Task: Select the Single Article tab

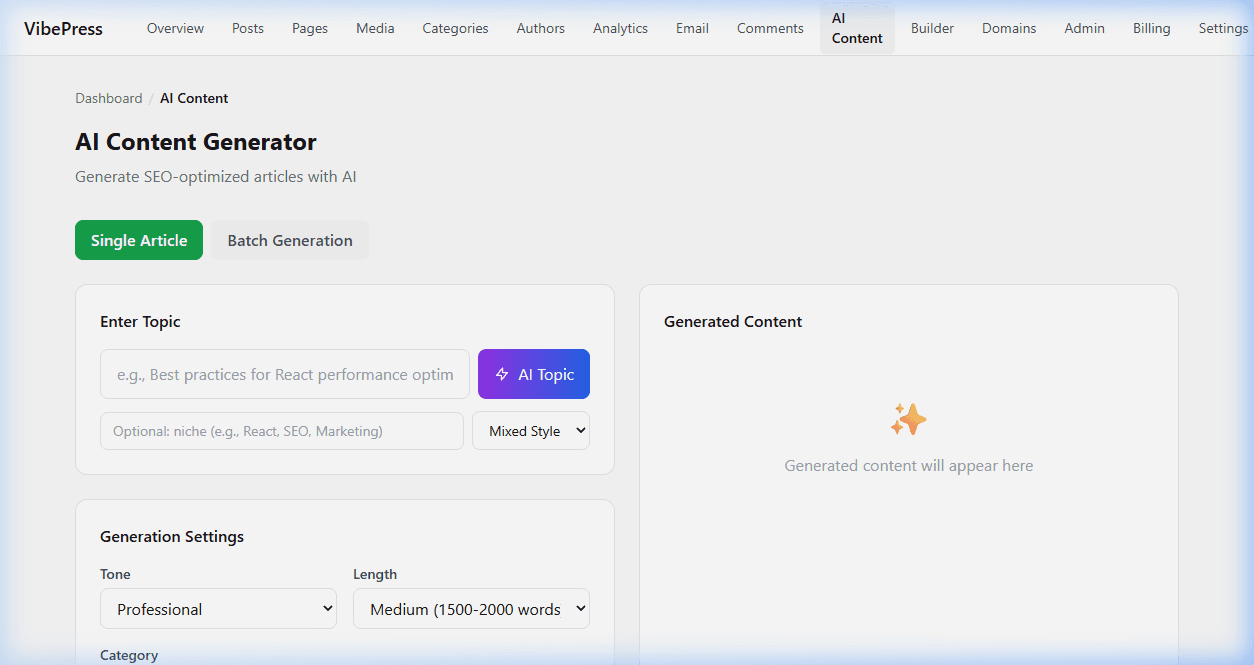Action: tap(138, 240)
